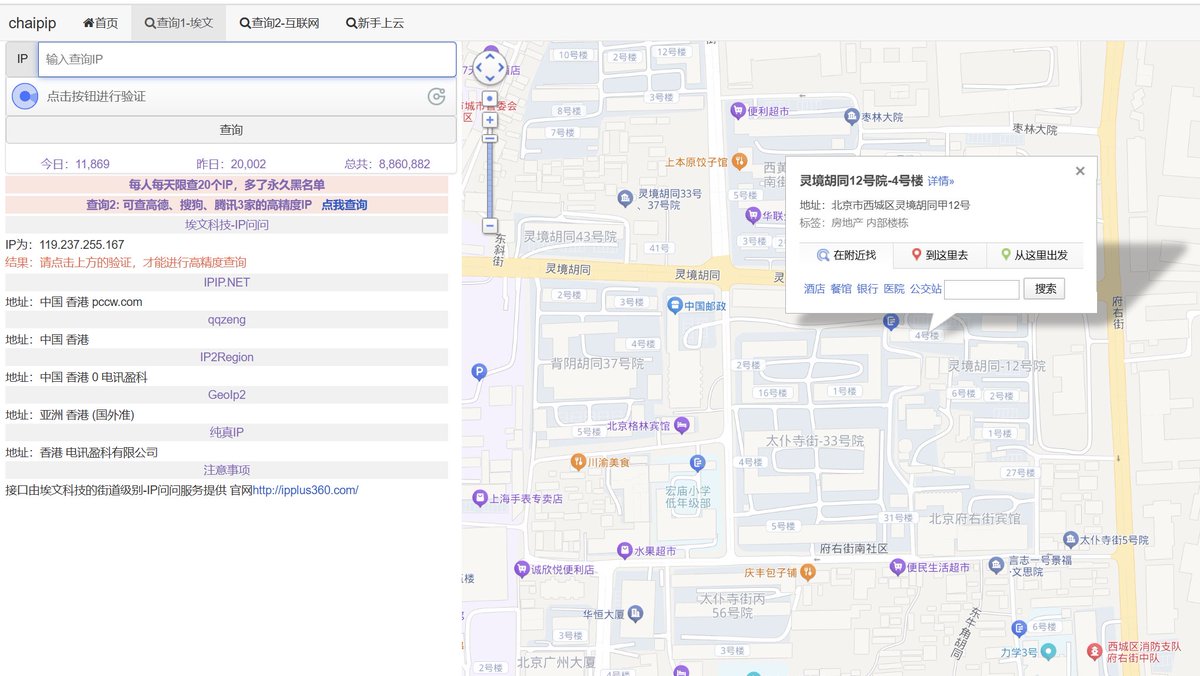1200x676 pixels.
Task: Zoom out with the map minus button
Action: coord(490,226)
